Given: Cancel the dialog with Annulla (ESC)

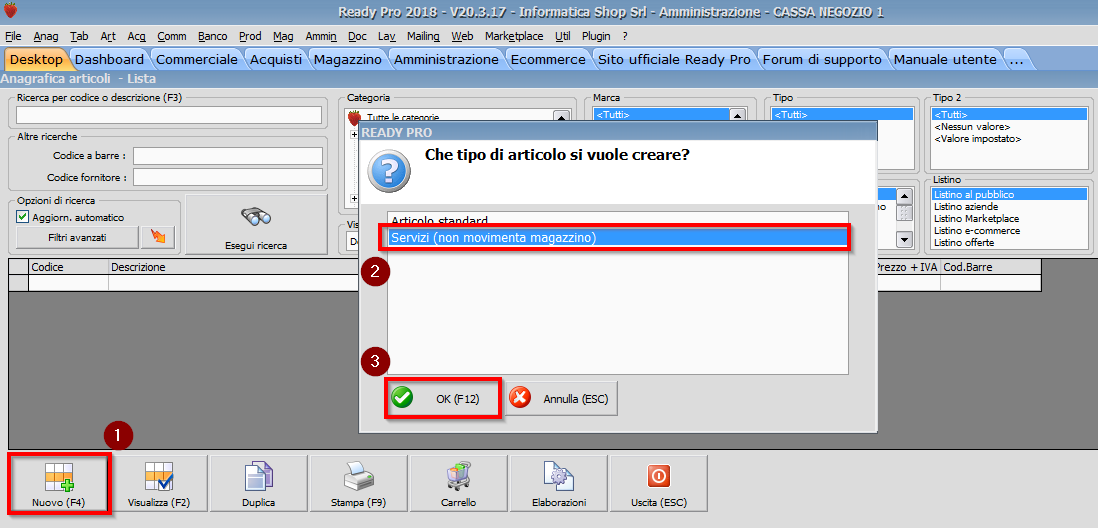Looking at the screenshot, I should (x=562, y=399).
